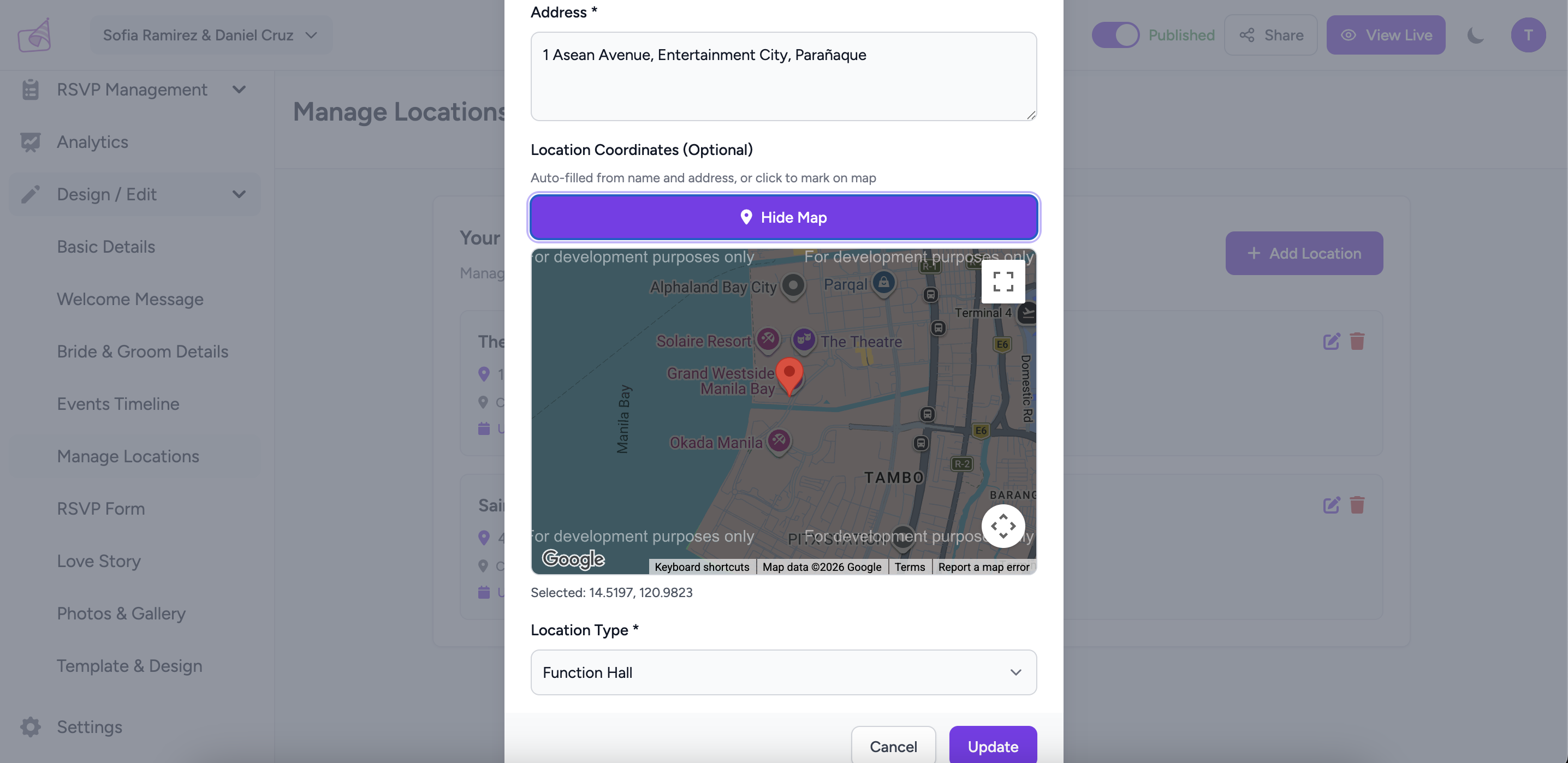Click Report a map error link
This screenshot has width=1568, height=763.
click(x=983, y=567)
